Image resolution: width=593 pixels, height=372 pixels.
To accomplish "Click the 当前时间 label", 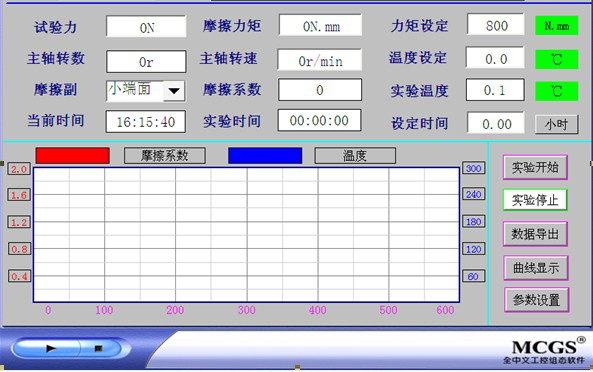I will [x=56, y=121].
